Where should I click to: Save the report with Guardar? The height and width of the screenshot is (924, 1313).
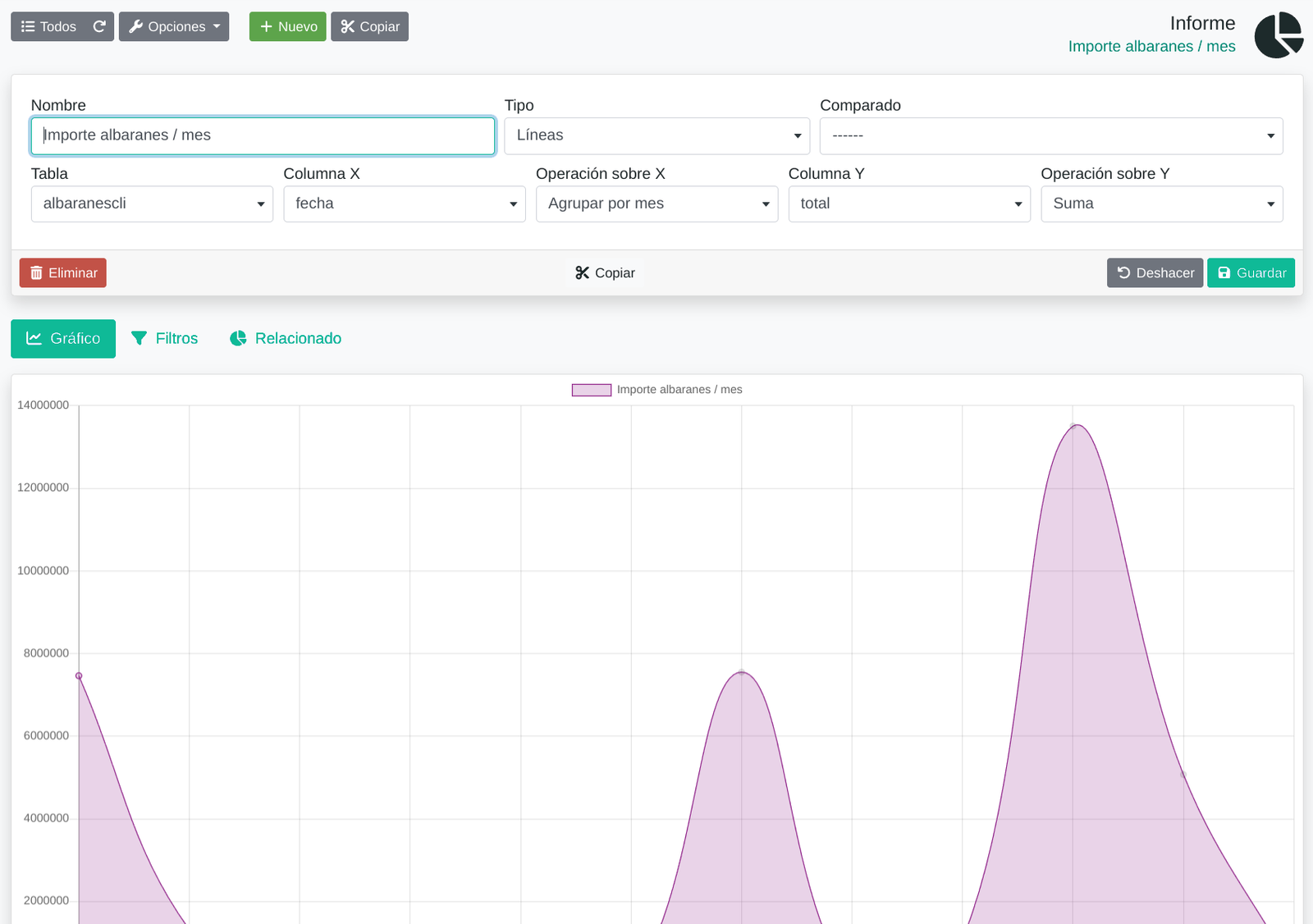[1251, 273]
